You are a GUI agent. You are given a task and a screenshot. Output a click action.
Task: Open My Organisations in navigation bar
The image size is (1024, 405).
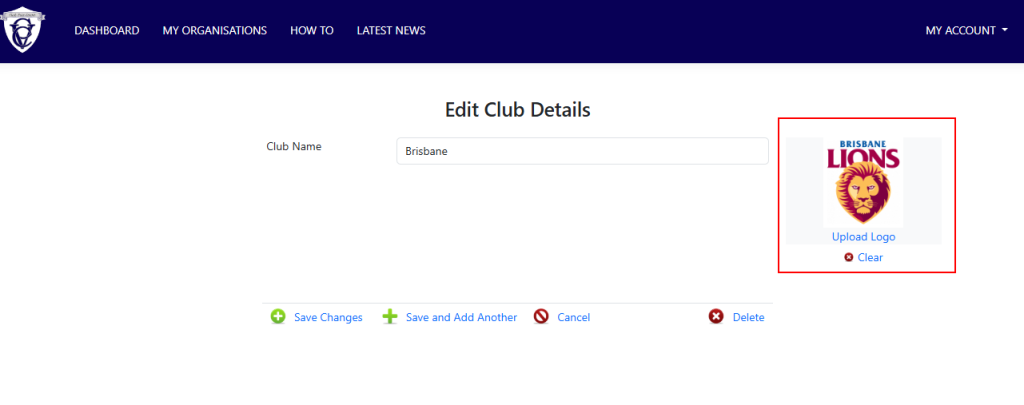pyautogui.click(x=215, y=31)
